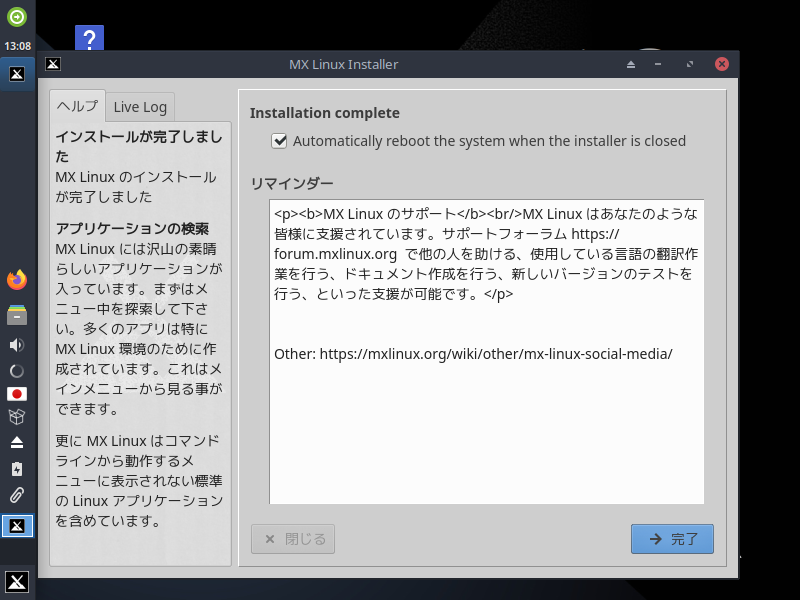Close the installer with the red X button
This screenshot has height=600, width=800.
[721, 64]
